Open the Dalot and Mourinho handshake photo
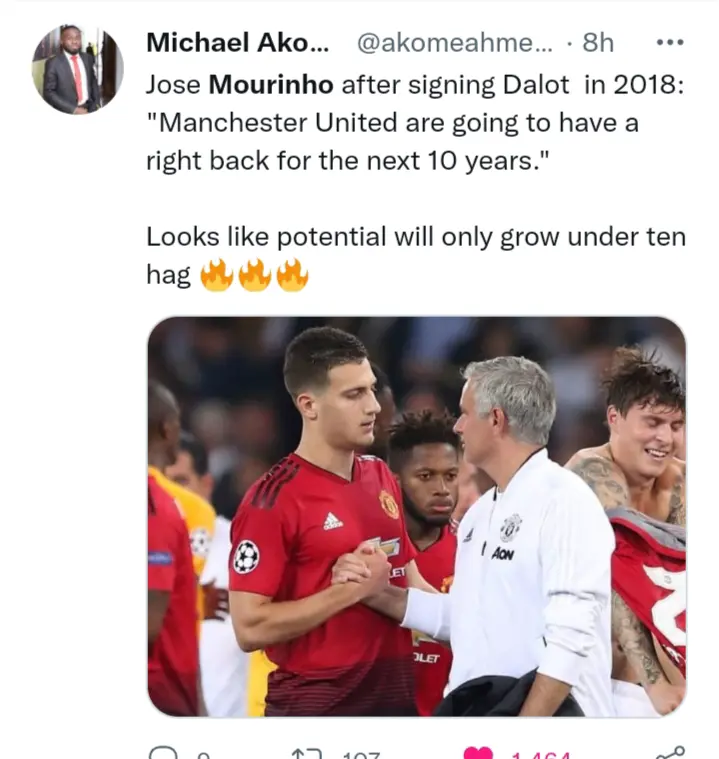Image resolution: width=719 pixels, height=759 pixels. [416, 516]
